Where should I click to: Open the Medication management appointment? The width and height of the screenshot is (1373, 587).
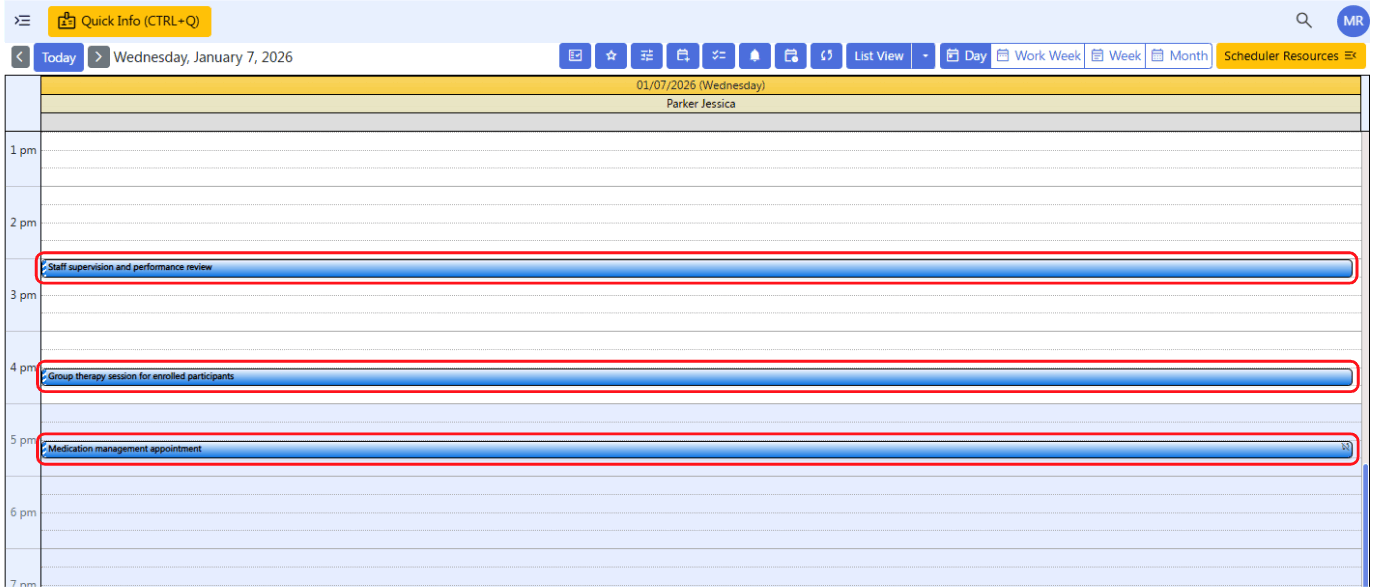tap(697, 449)
